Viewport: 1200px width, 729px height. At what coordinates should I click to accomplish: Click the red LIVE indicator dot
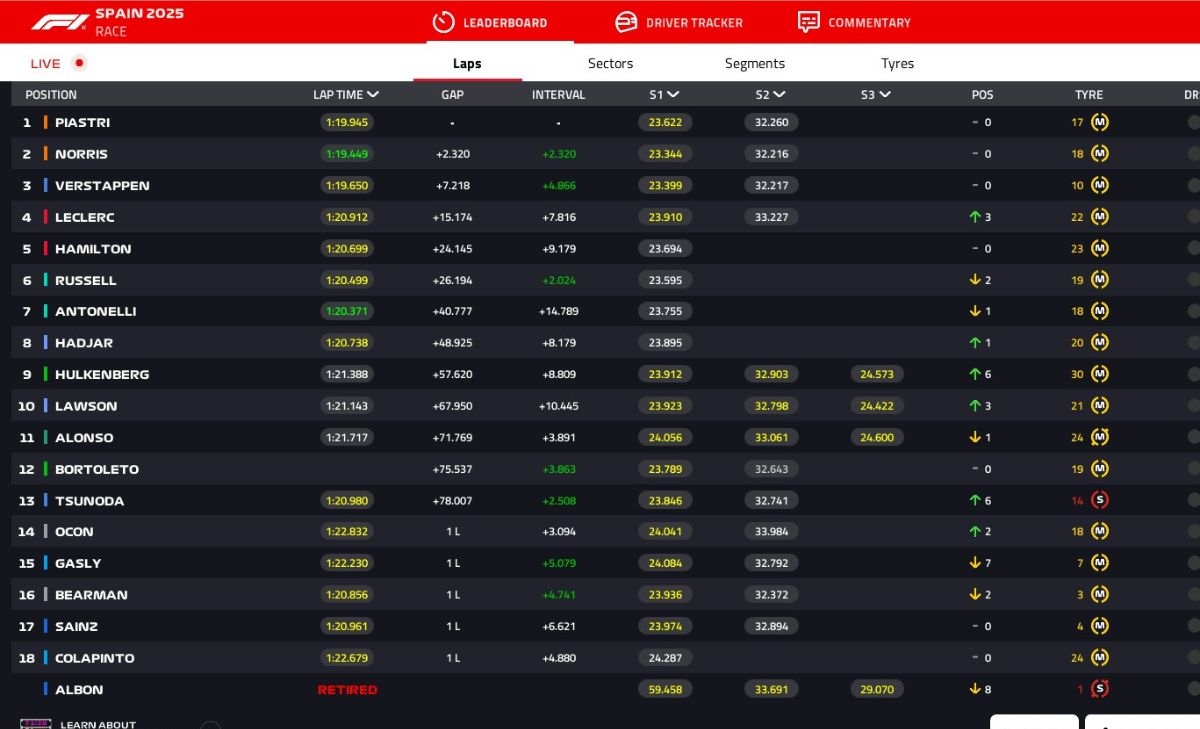79,63
